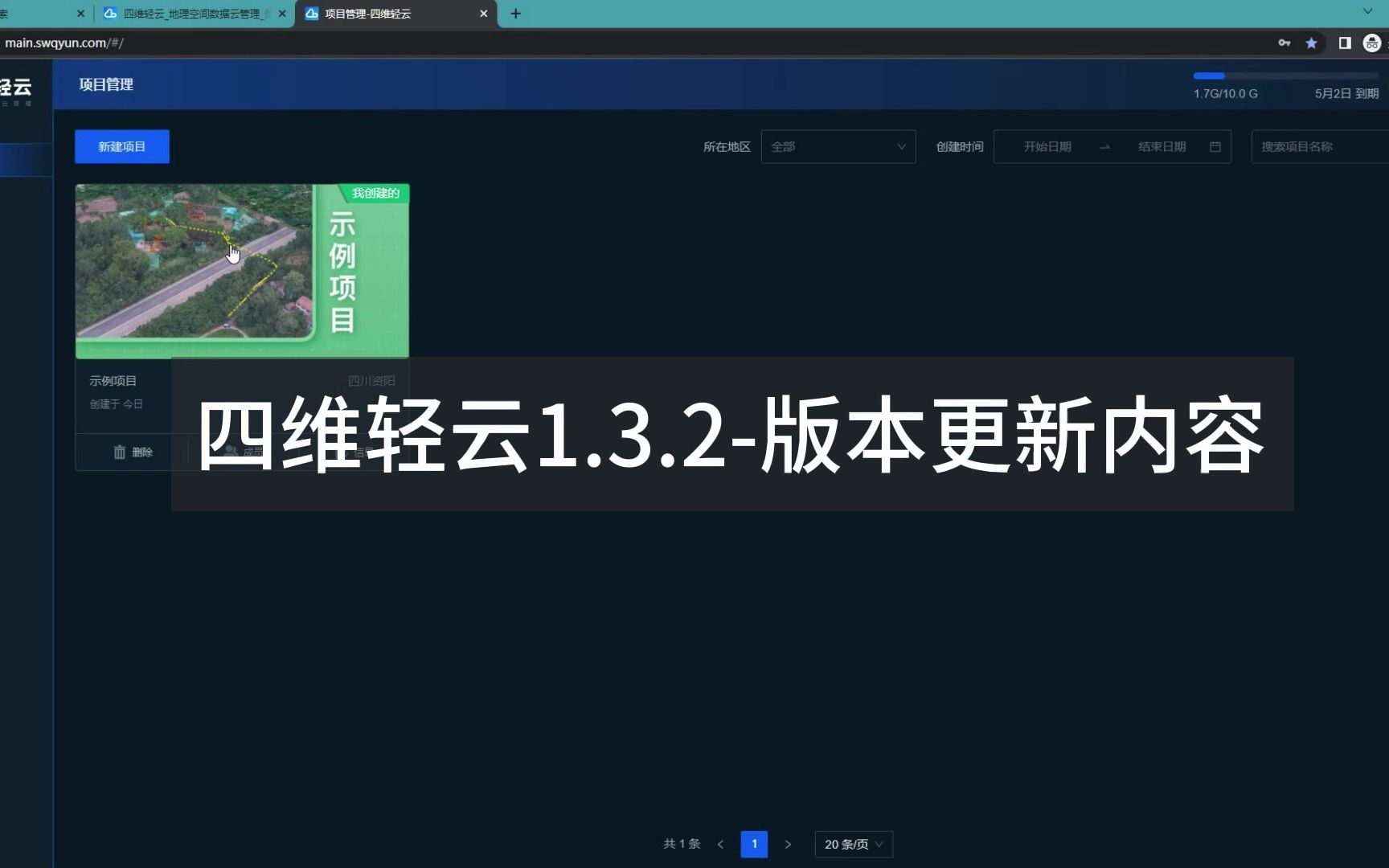Open the 所在地区 dropdown showing 全部
1389x868 pixels.
tap(838, 146)
